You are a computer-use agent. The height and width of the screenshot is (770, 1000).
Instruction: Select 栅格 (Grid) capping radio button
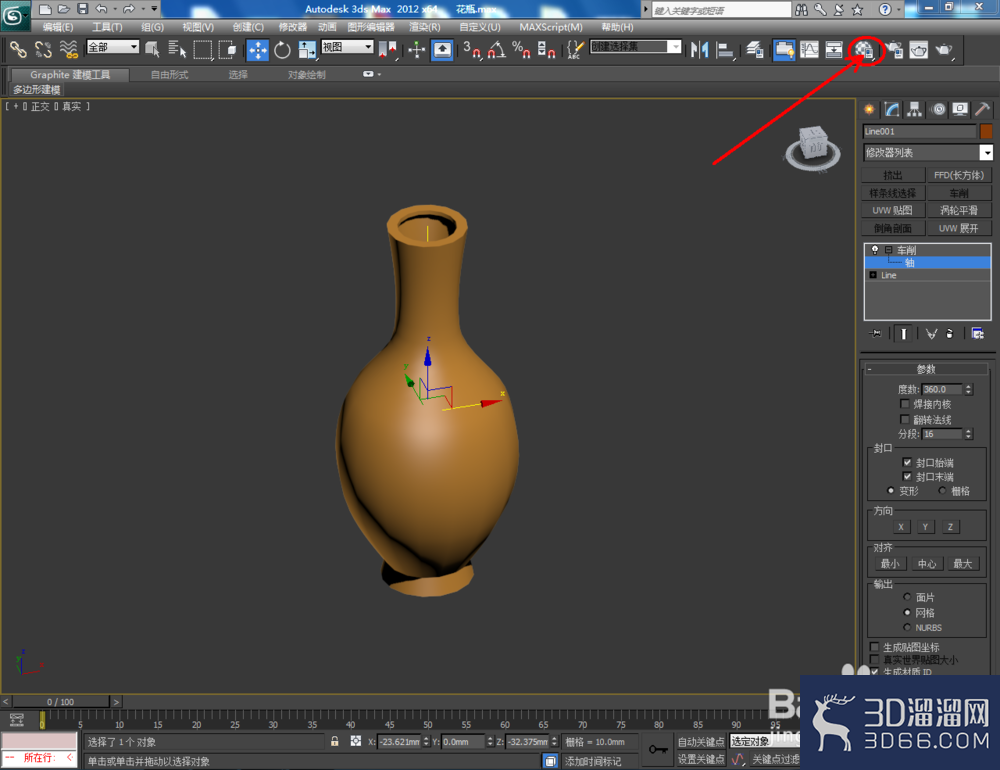[x=942, y=491]
